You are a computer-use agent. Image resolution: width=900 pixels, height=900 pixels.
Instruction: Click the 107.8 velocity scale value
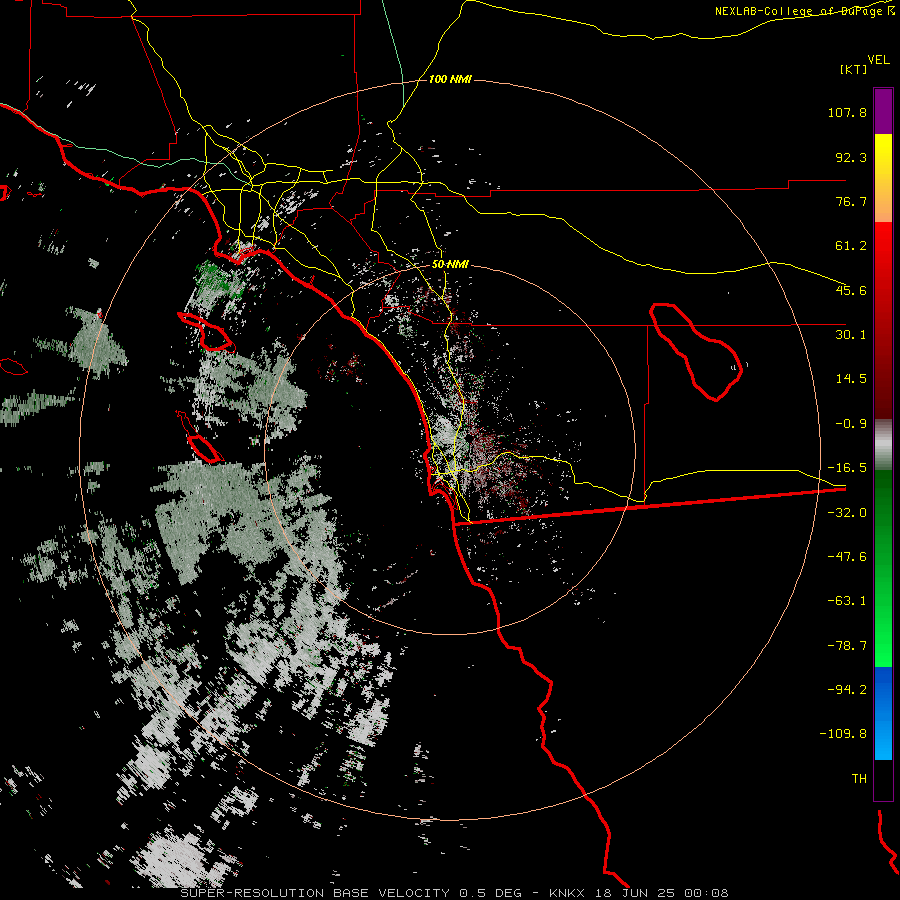(x=847, y=112)
